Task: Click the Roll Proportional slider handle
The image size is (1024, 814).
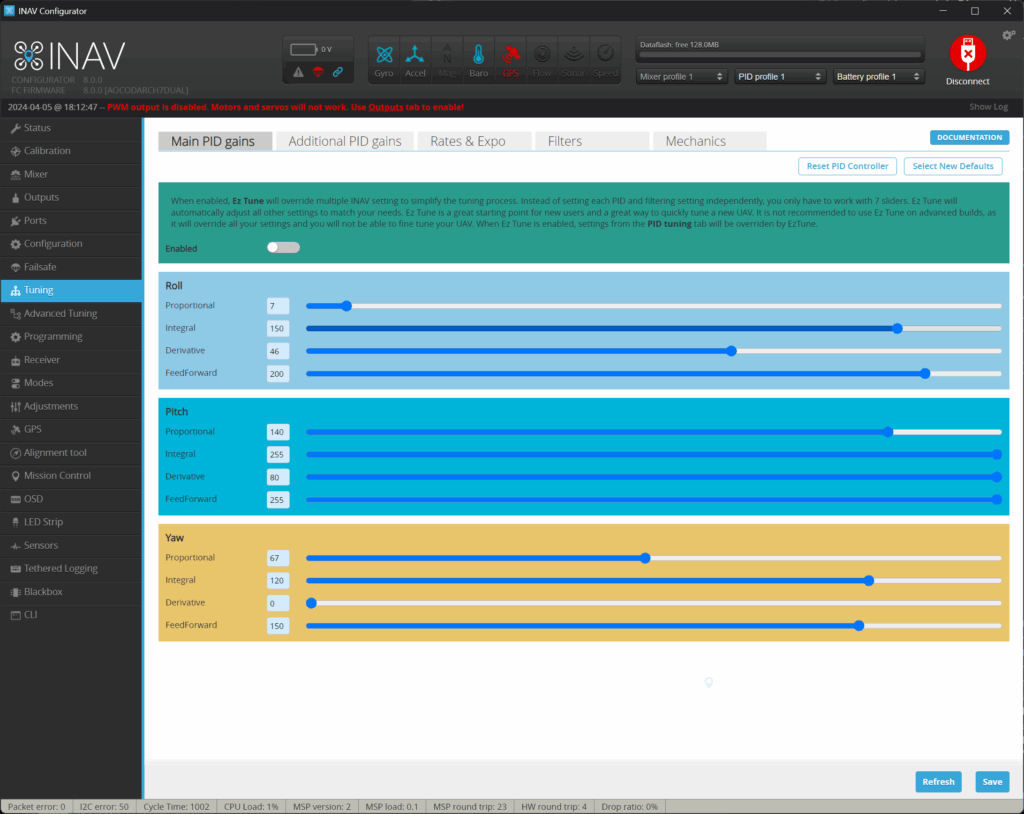Action: click(x=347, y=306)
